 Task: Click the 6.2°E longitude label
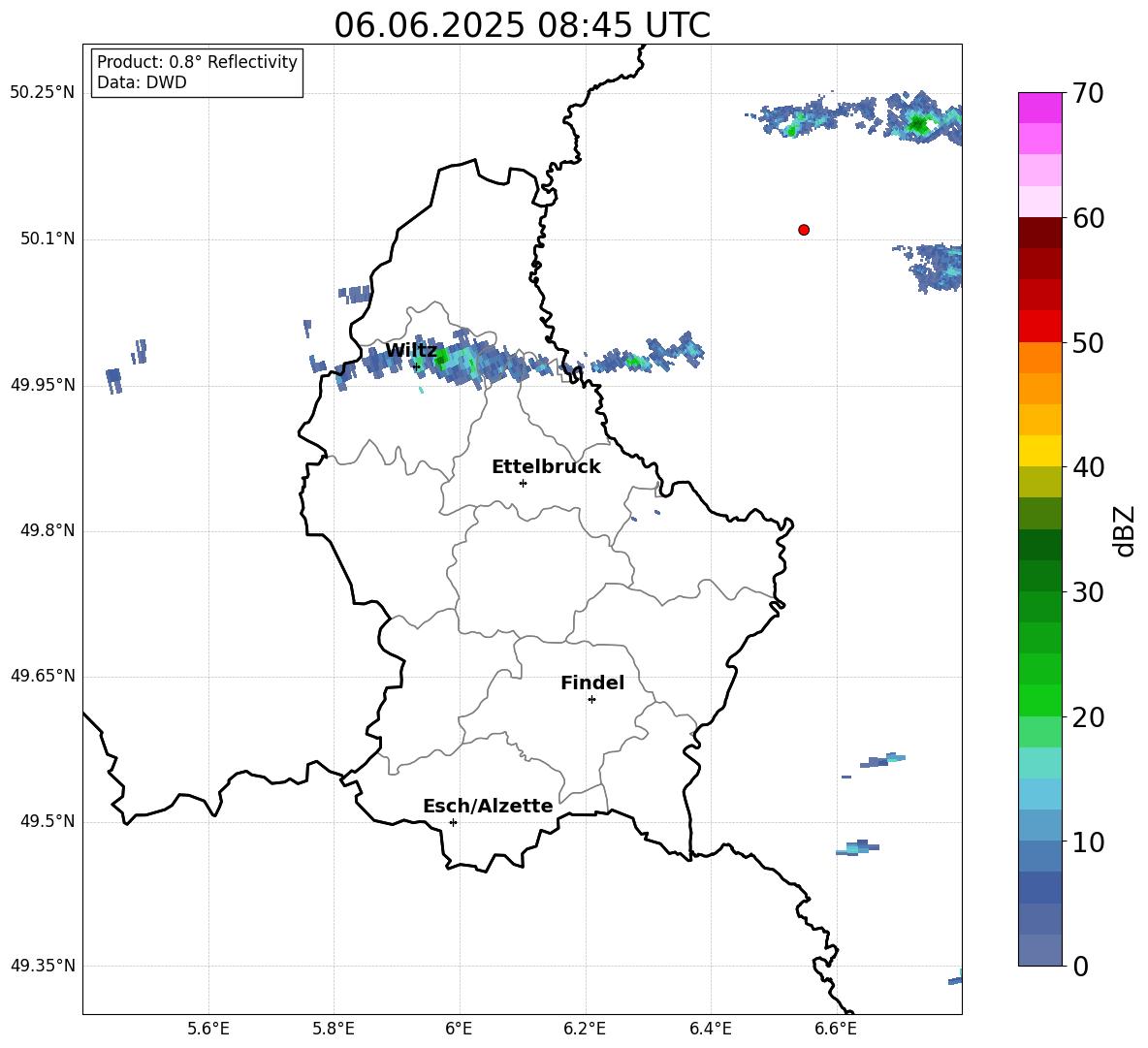(585, 1029)
